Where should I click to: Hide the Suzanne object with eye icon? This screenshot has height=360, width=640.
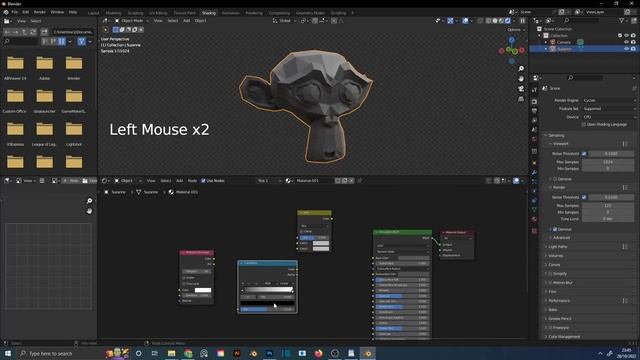pyautogui.click(x=626, y=49)
